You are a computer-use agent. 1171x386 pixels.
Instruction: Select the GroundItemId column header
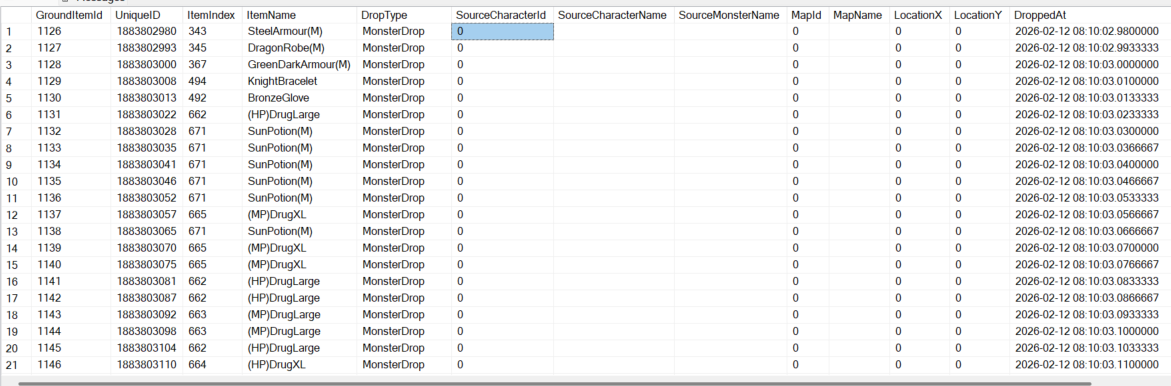[69, 15]
